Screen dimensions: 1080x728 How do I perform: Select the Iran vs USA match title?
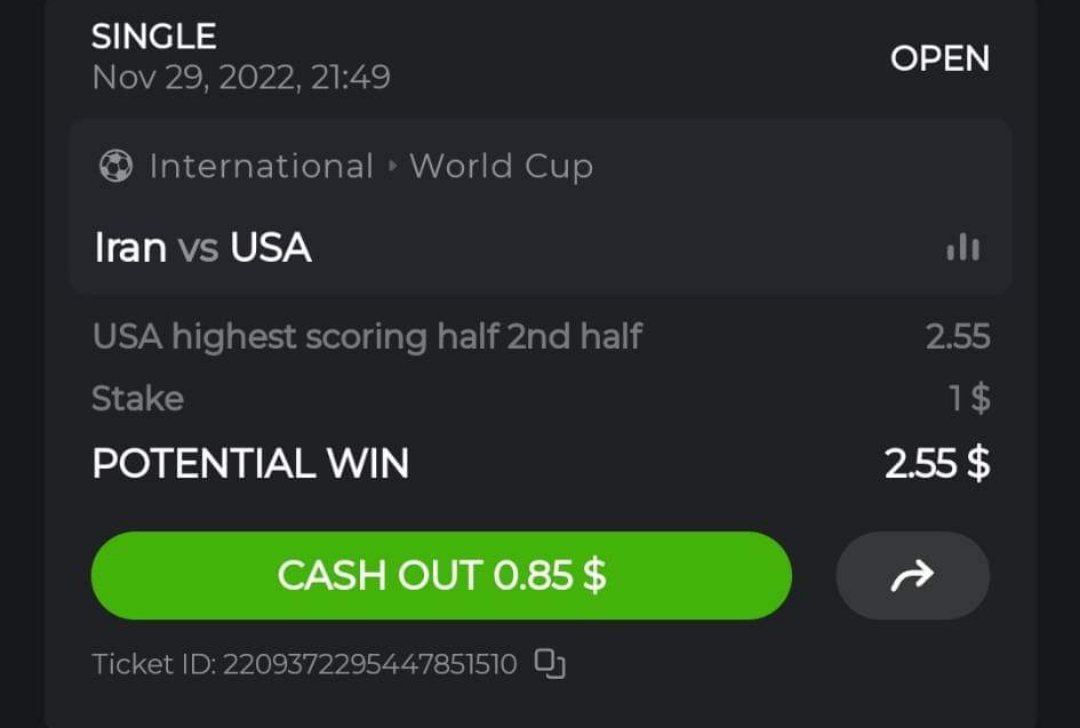pyautogui.click(x=203, y=247)
